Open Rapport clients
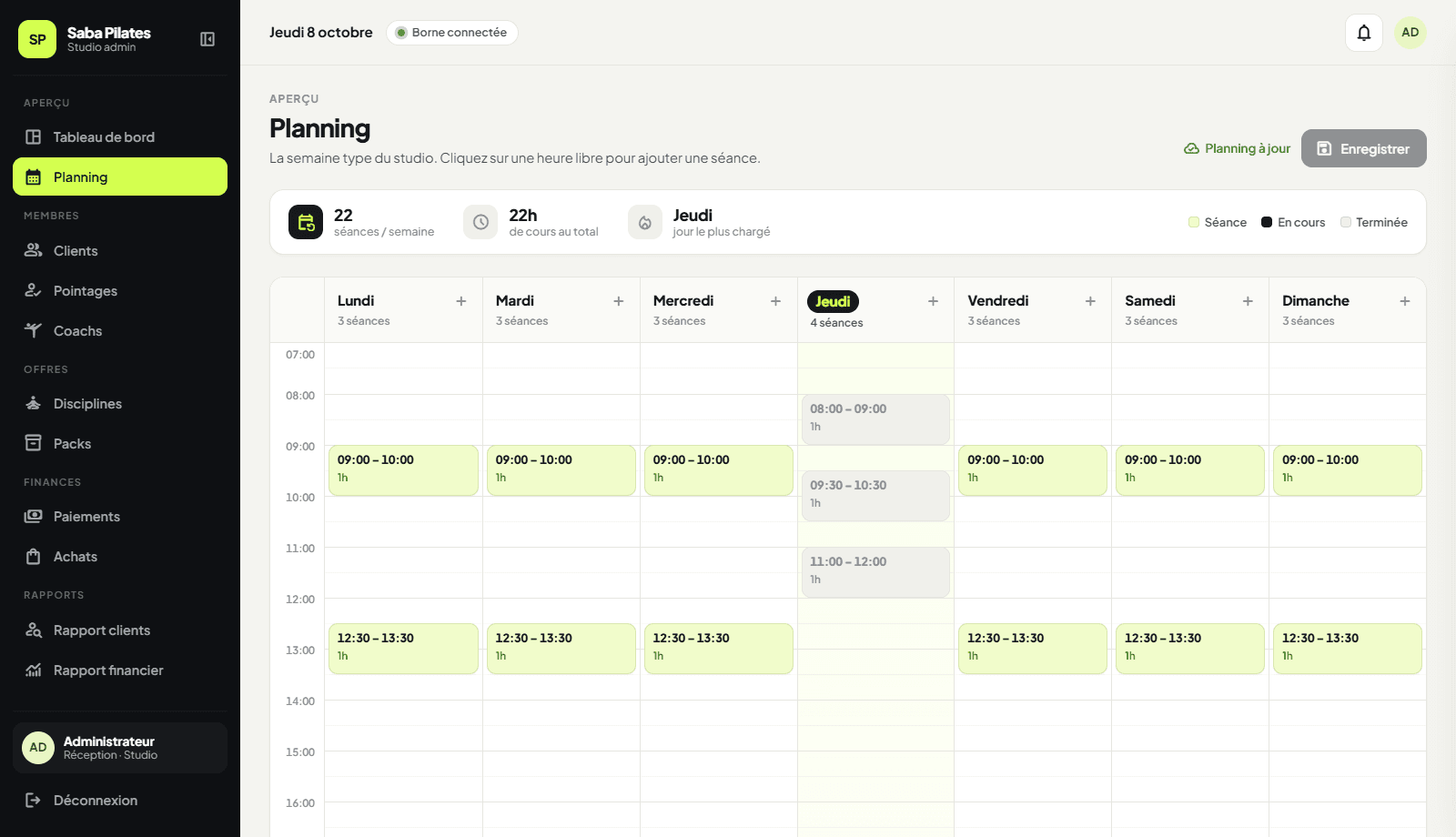 tap(120, 630)
